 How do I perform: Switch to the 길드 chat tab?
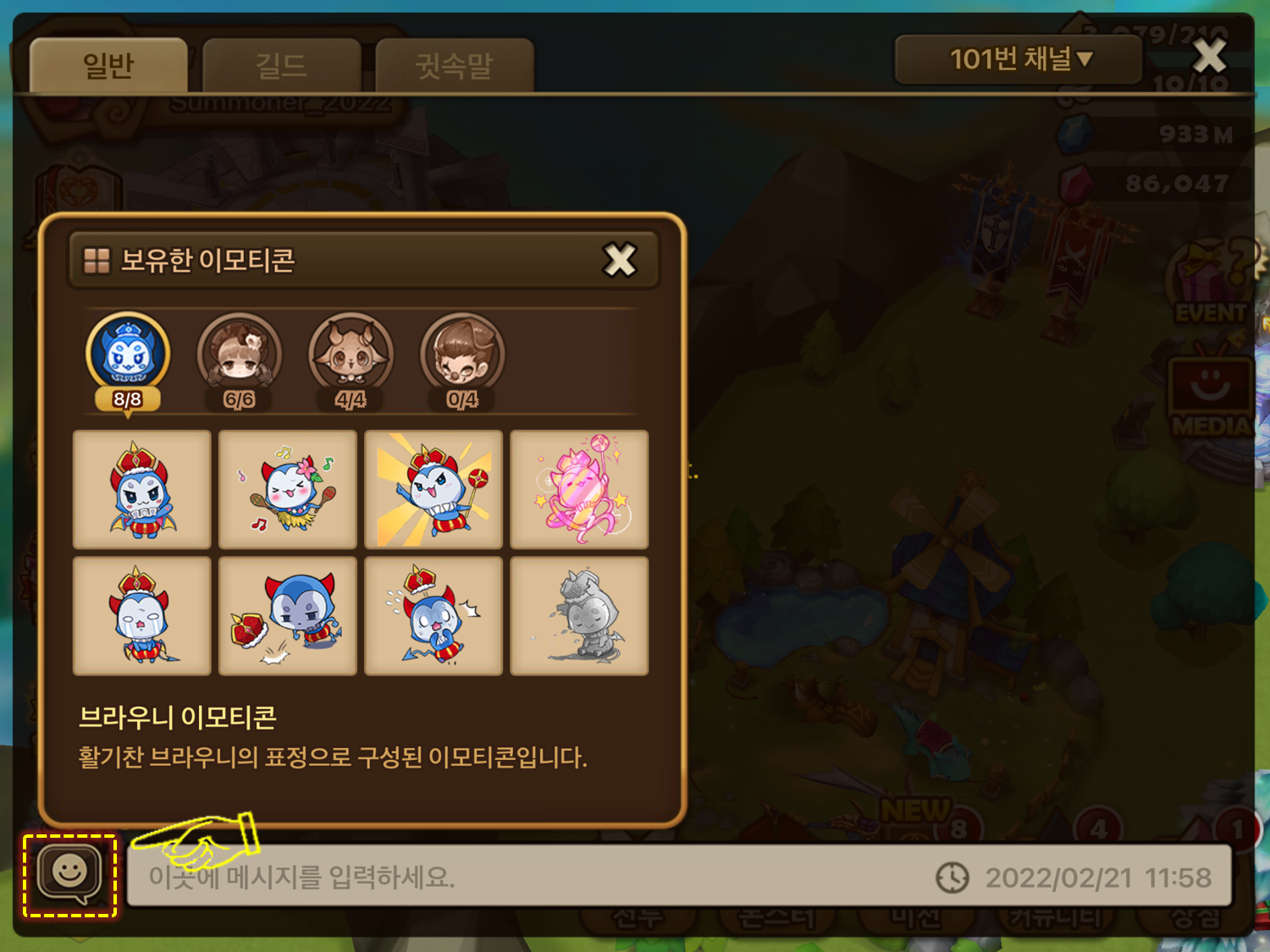tap(282, 65)
